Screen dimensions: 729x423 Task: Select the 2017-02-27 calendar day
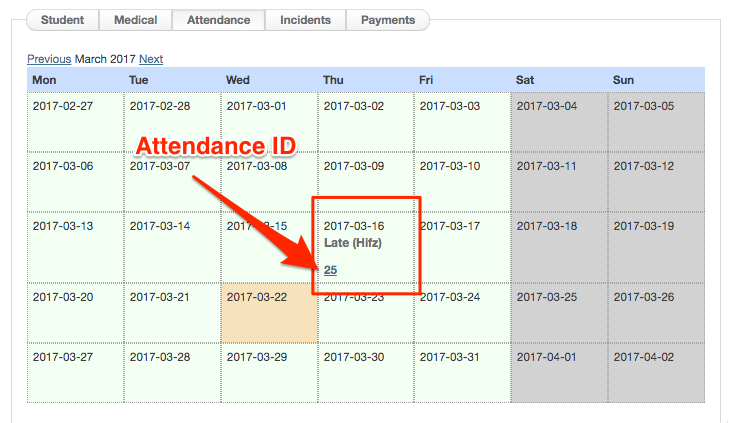tap(75, 122)
